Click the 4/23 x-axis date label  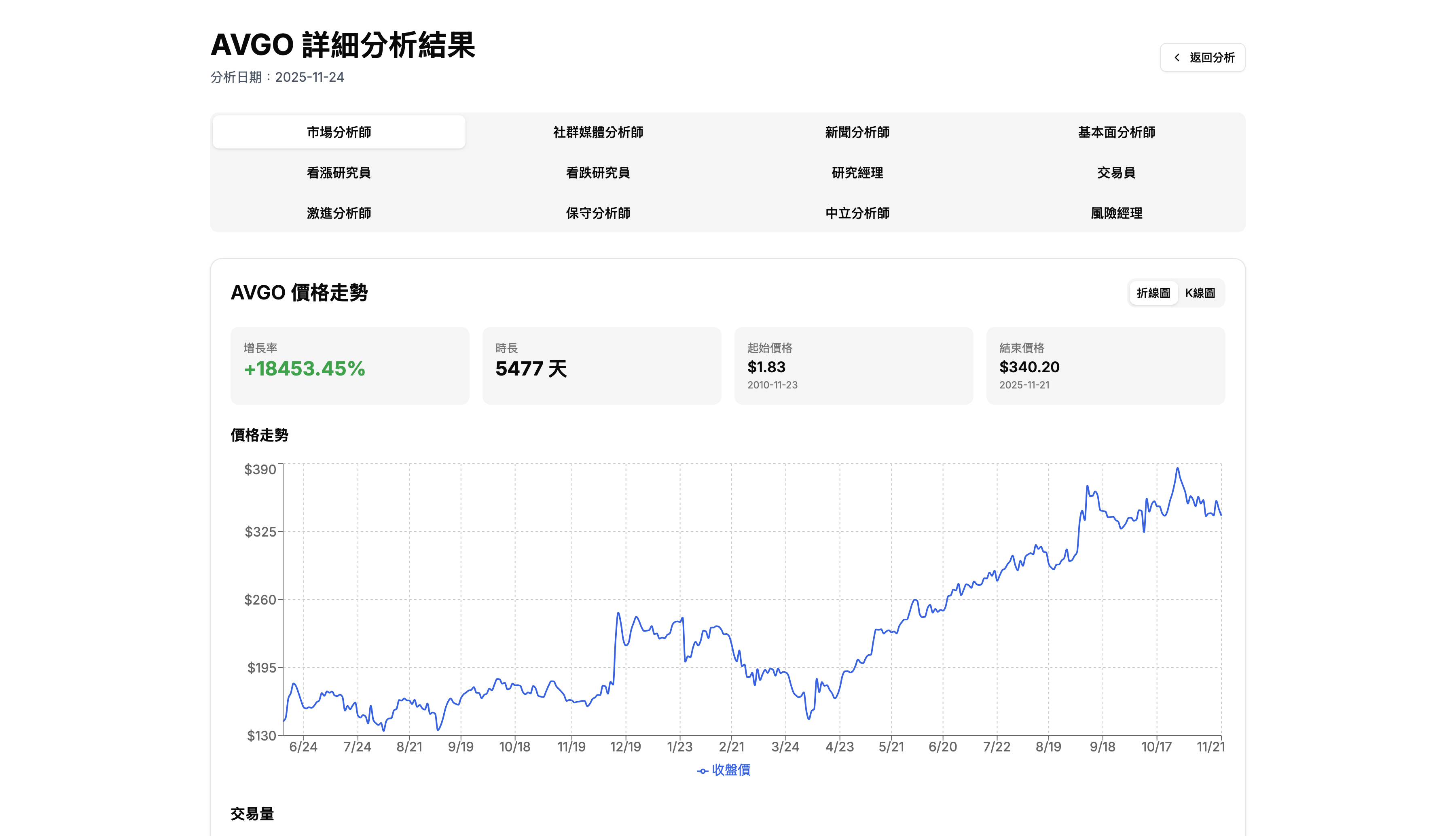pos(840,747)
